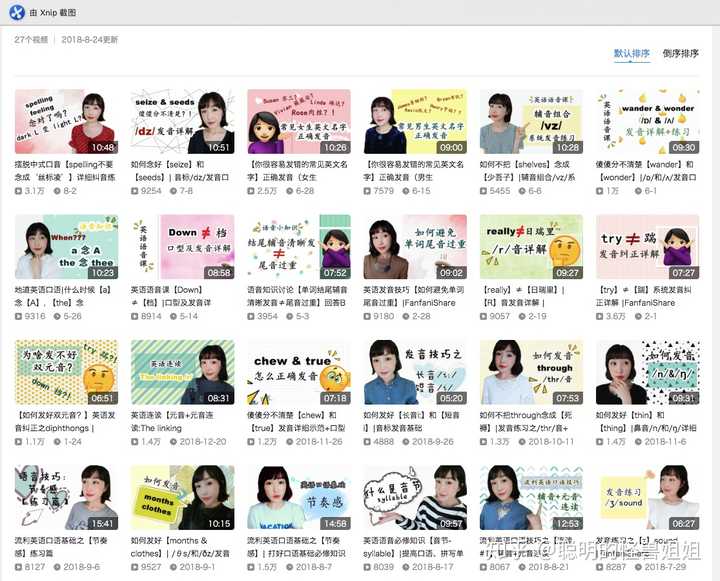The height and width of the screenshot is (581, 720).
Task: Click the play count icon beside 5455
Action: (x=484, y=191)
